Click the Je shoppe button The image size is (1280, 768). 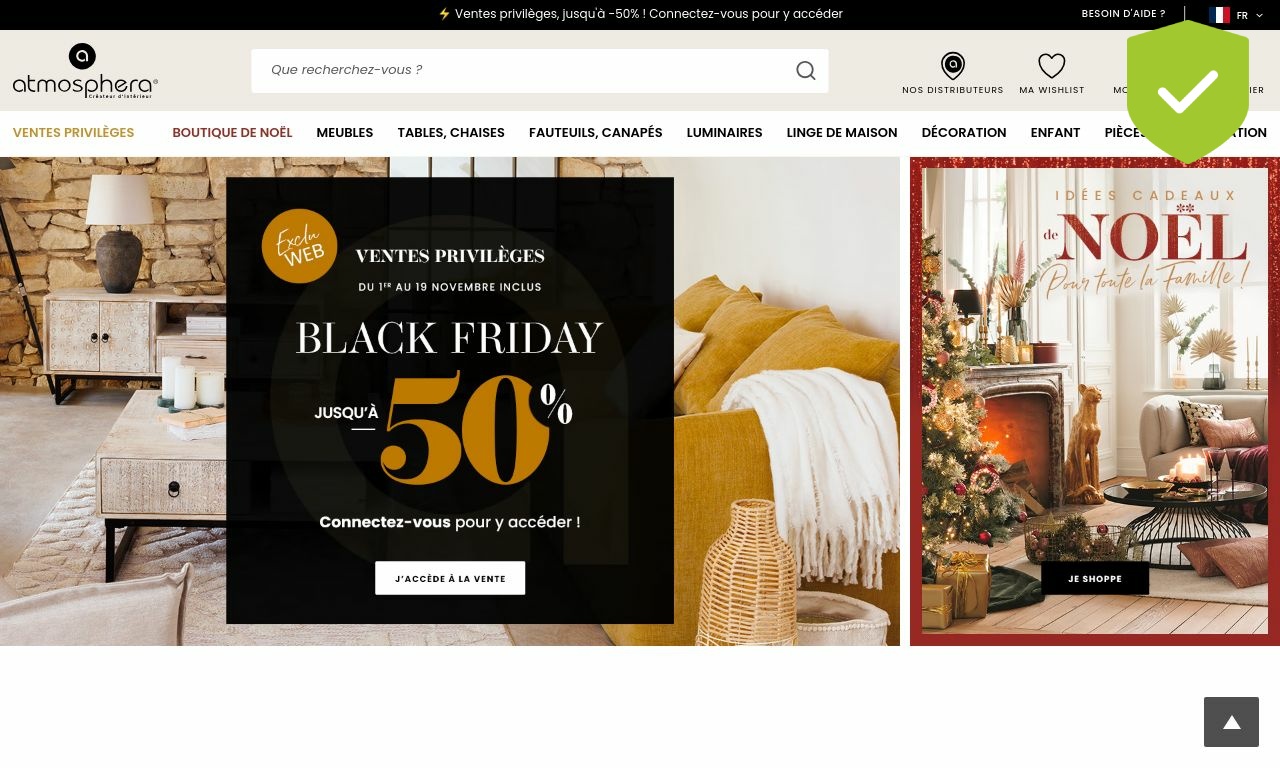[1095, 578]
